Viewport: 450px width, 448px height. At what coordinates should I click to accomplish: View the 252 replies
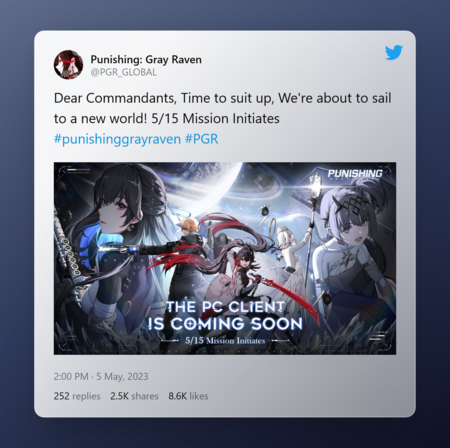pyautogui.click(x=77, y=396)
